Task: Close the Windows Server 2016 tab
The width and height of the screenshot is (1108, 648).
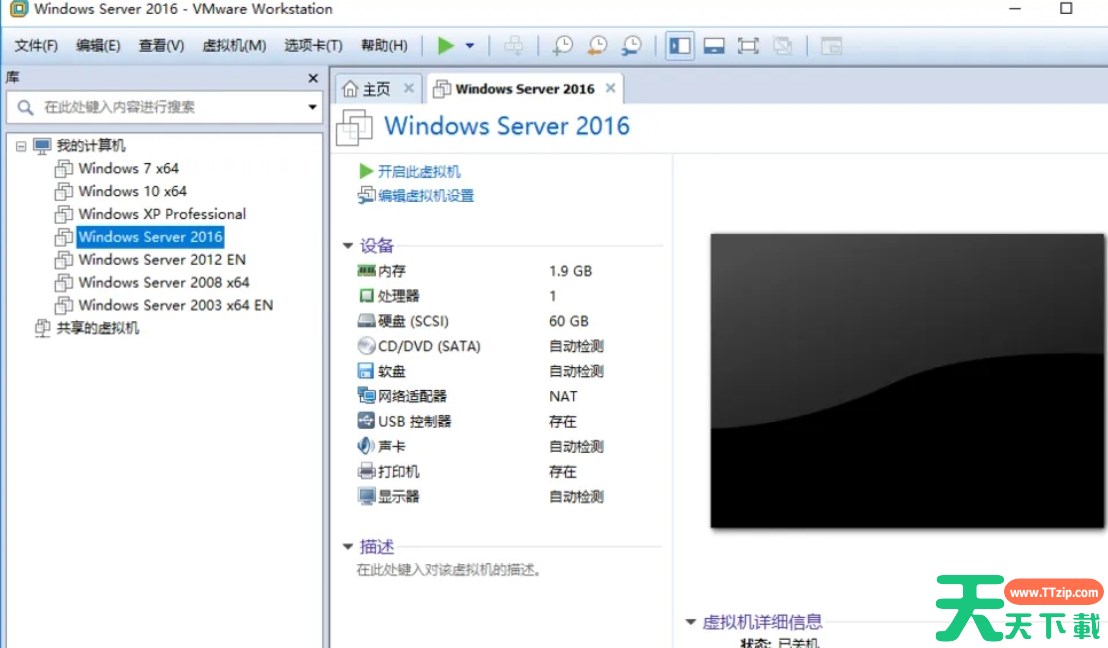Action: (610, 88)
